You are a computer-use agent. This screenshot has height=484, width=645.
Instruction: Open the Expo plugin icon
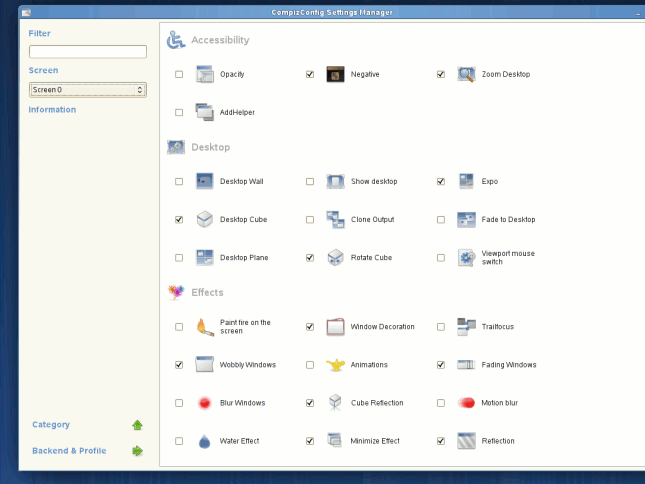[466, 181]
